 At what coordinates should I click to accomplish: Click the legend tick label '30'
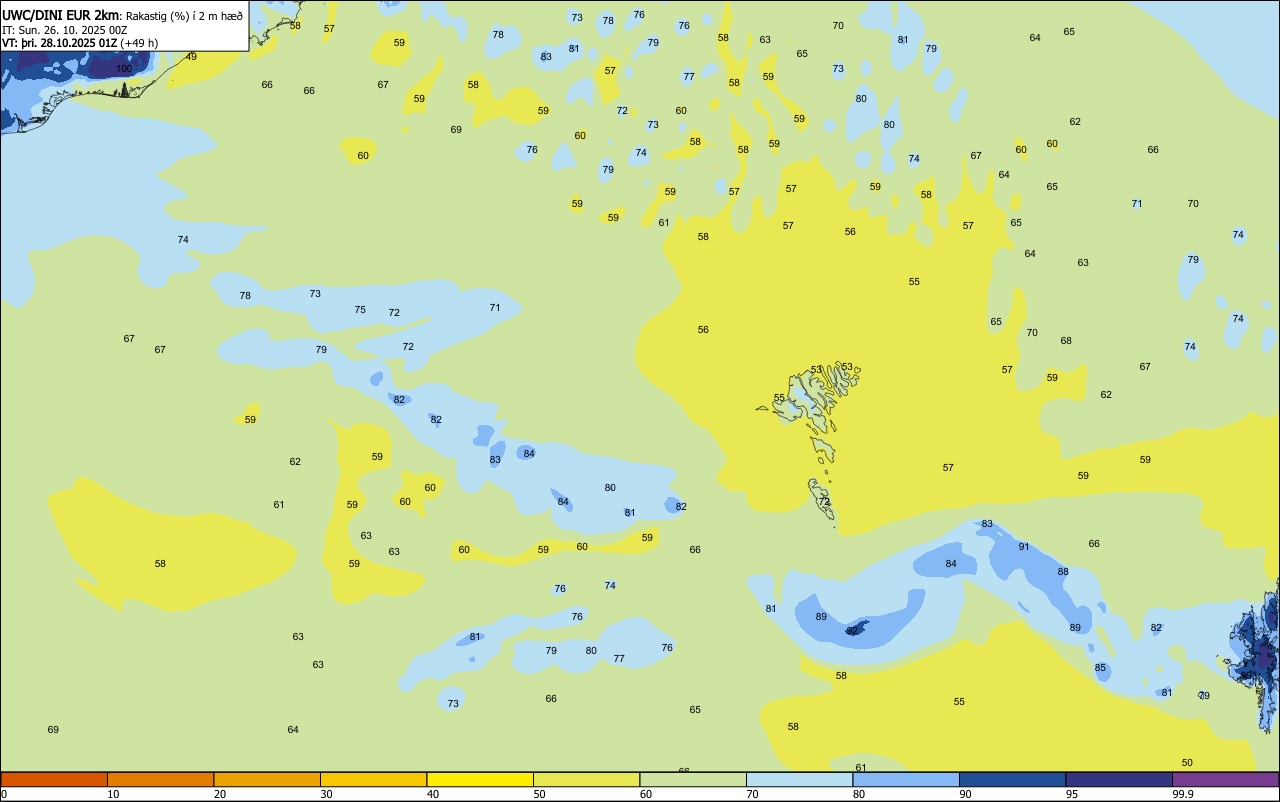[327, 794]
